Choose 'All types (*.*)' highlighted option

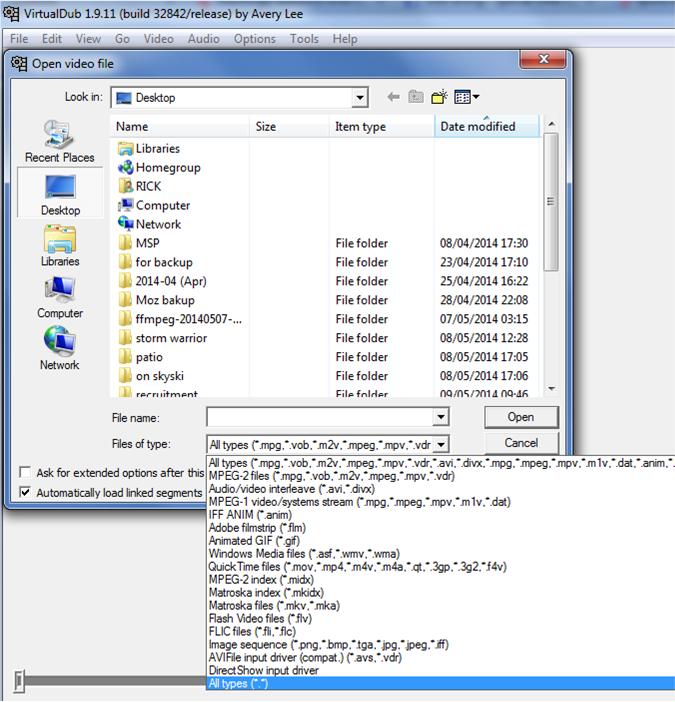(x=441, y=684)
